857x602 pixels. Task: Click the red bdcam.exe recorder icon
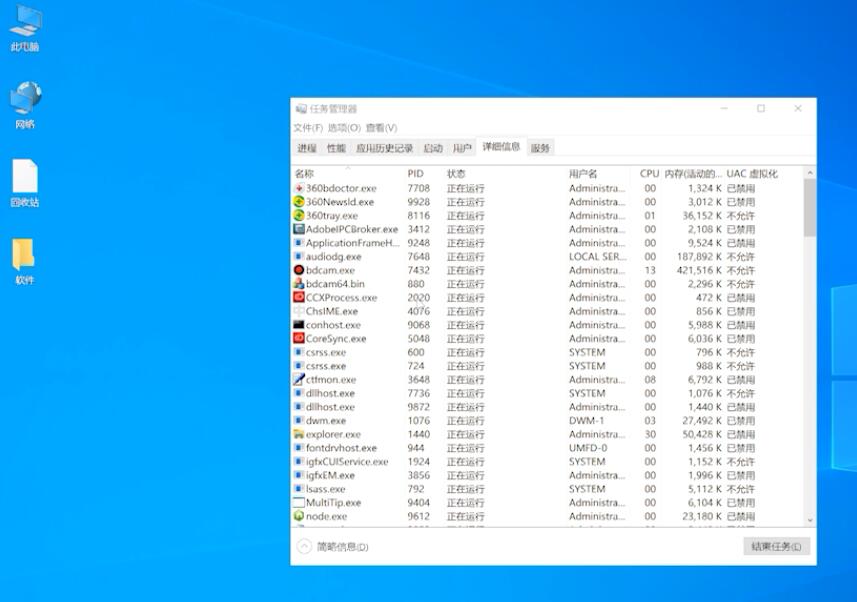pos(298,270)
